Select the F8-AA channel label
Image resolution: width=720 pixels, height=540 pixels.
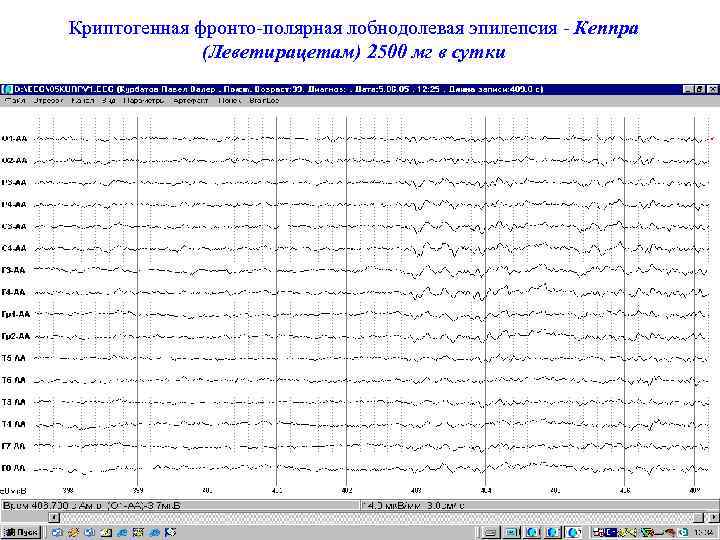tap(14, 468)
